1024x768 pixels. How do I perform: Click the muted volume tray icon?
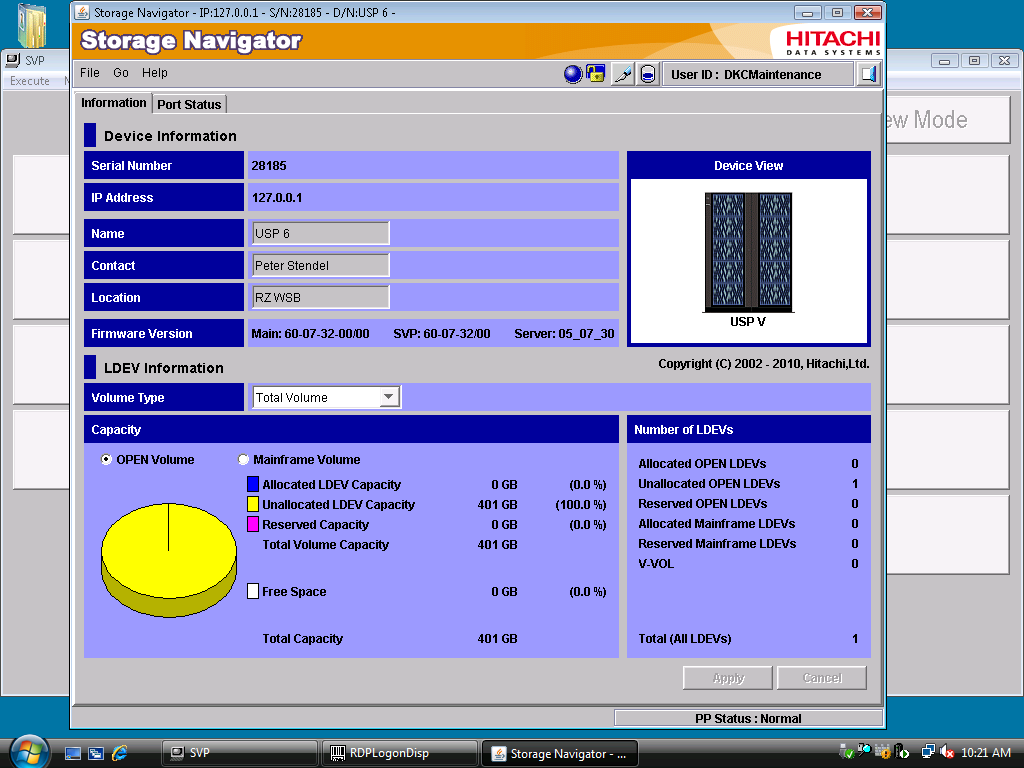click(x=947, y=753)
